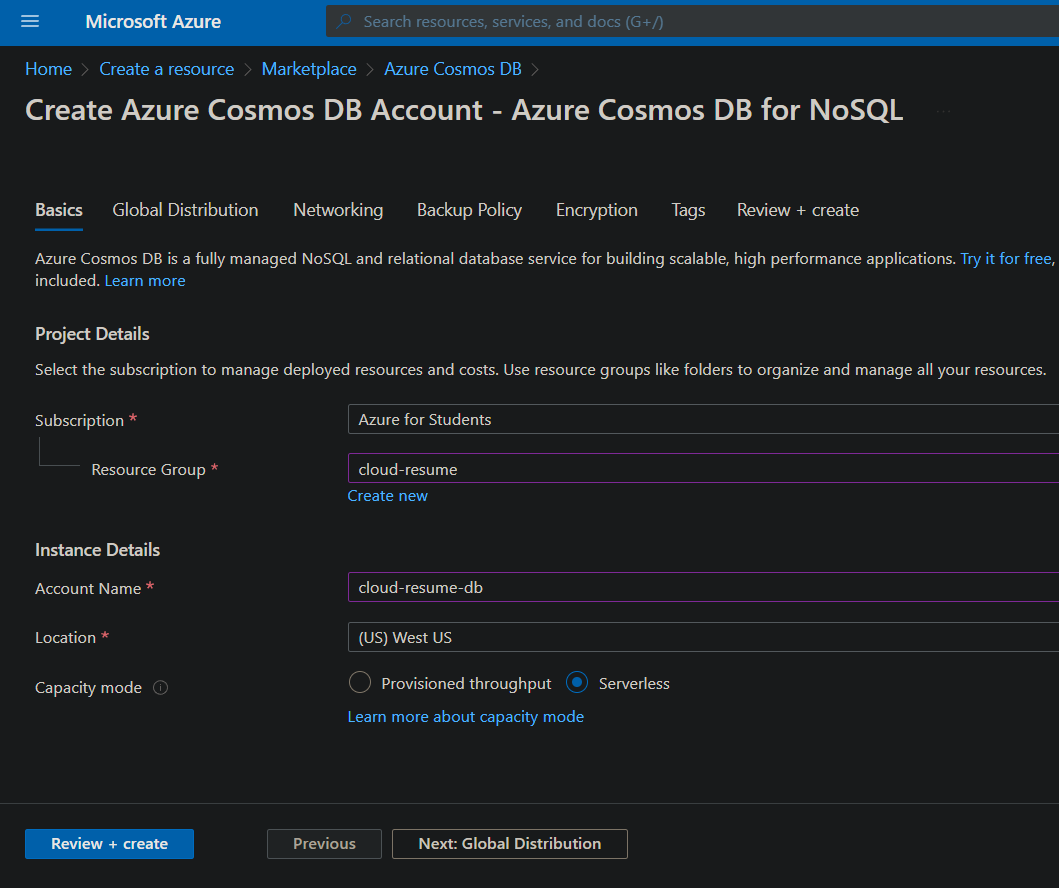Click the Location field label
This screenshot has height=888, width=1059.
pyautogui.click(x=66, y=637)
